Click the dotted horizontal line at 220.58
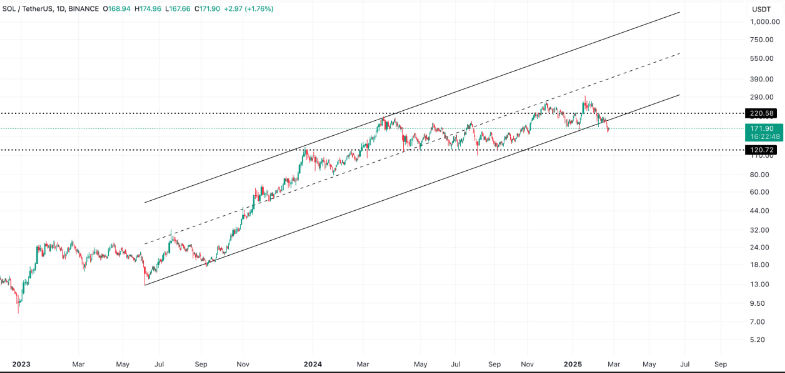This screenshot has width=785, height=373. pyautogui.click(x=372, y=114)
